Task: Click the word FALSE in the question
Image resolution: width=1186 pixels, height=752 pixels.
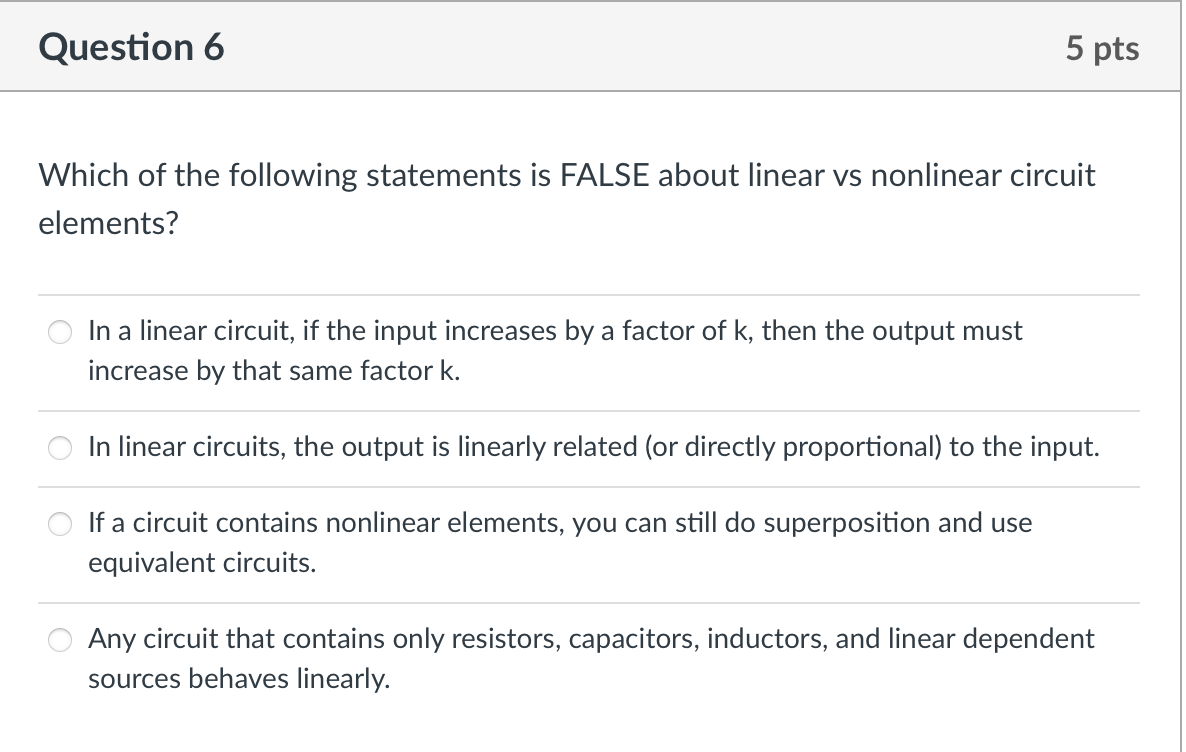Action: point(608,175)
